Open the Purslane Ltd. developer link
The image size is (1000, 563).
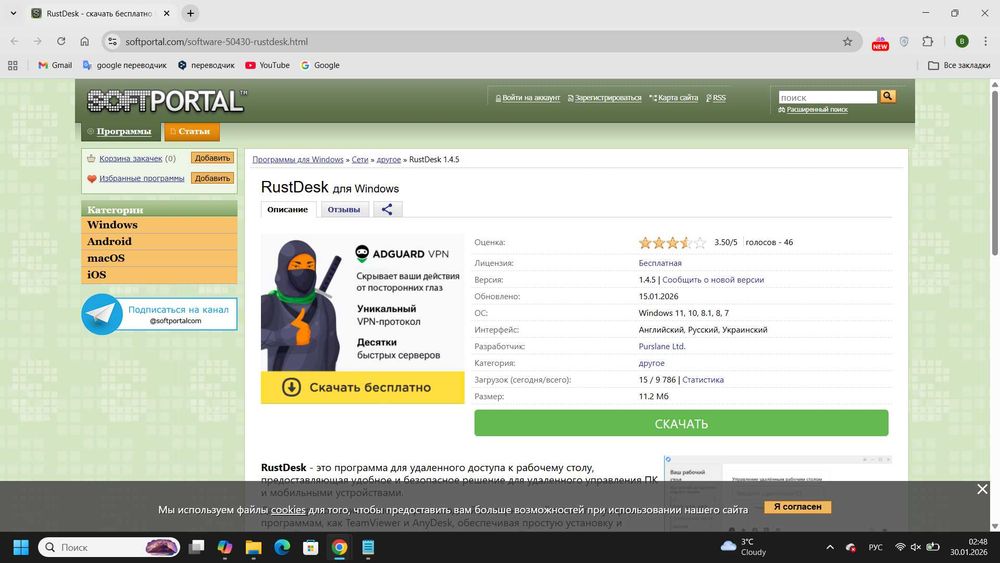pyautogui.click(x=662, y=346)
